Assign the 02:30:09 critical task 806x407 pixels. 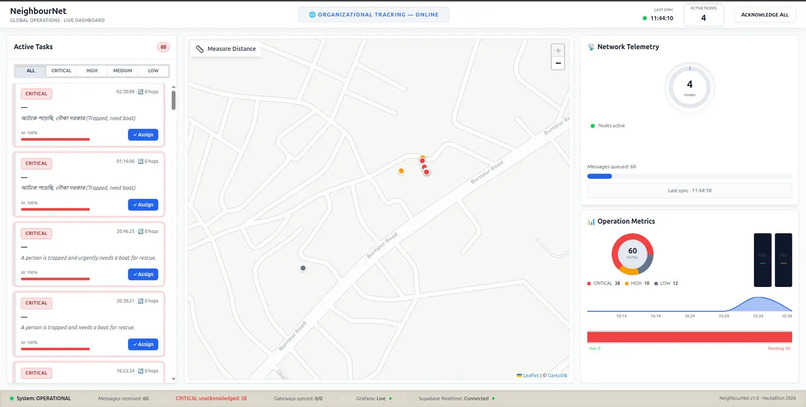coord(143,135)
